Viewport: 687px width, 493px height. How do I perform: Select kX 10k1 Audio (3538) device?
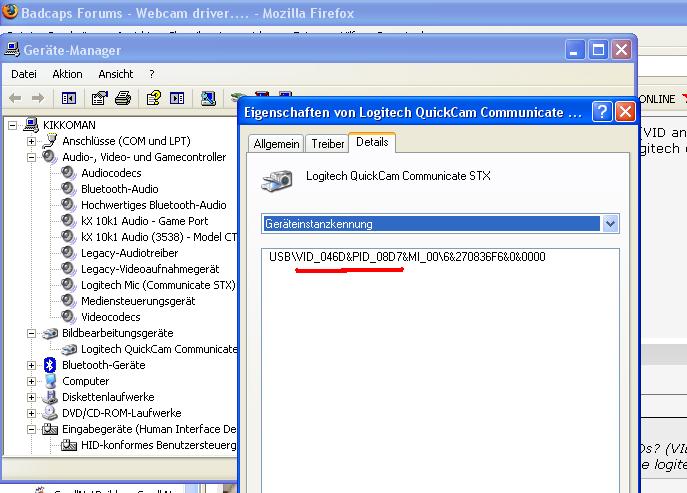[159, 237]
